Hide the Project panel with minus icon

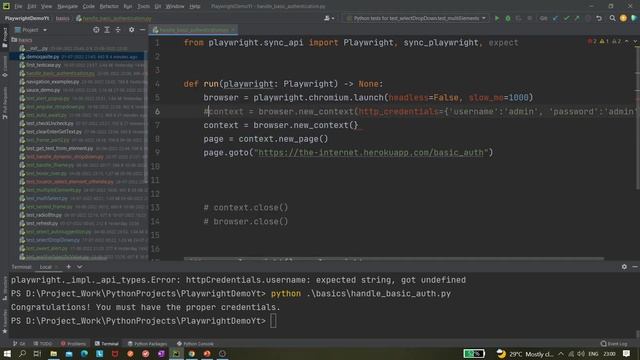point(142,30)
